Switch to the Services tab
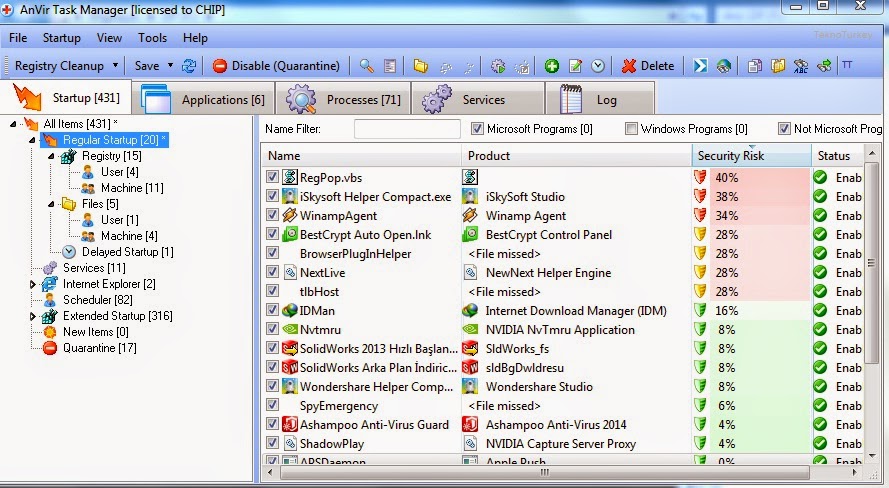The width and height of the screenshot is (889, 488). (478, 99)
